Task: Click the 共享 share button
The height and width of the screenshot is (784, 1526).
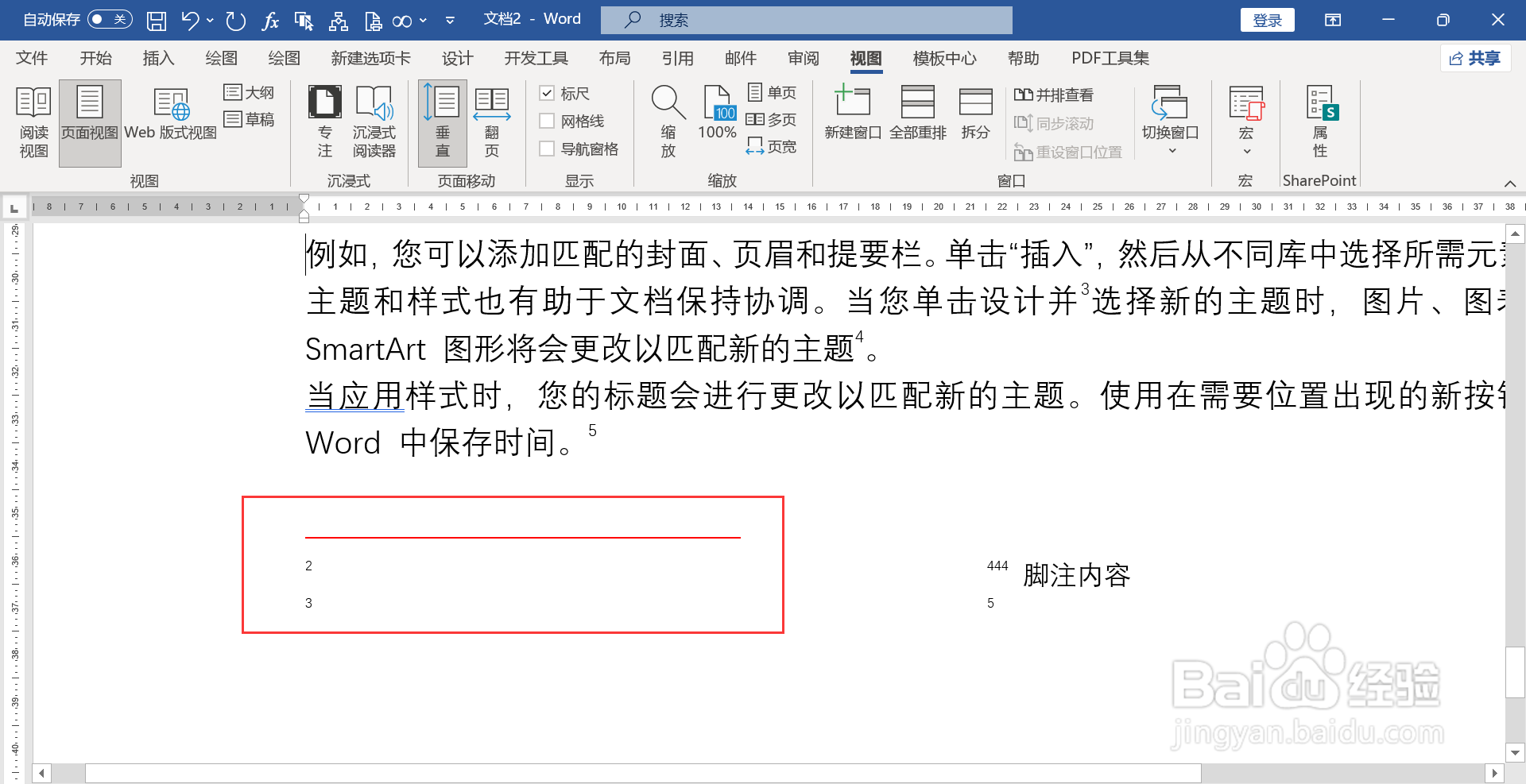Action: point(1475,58)
